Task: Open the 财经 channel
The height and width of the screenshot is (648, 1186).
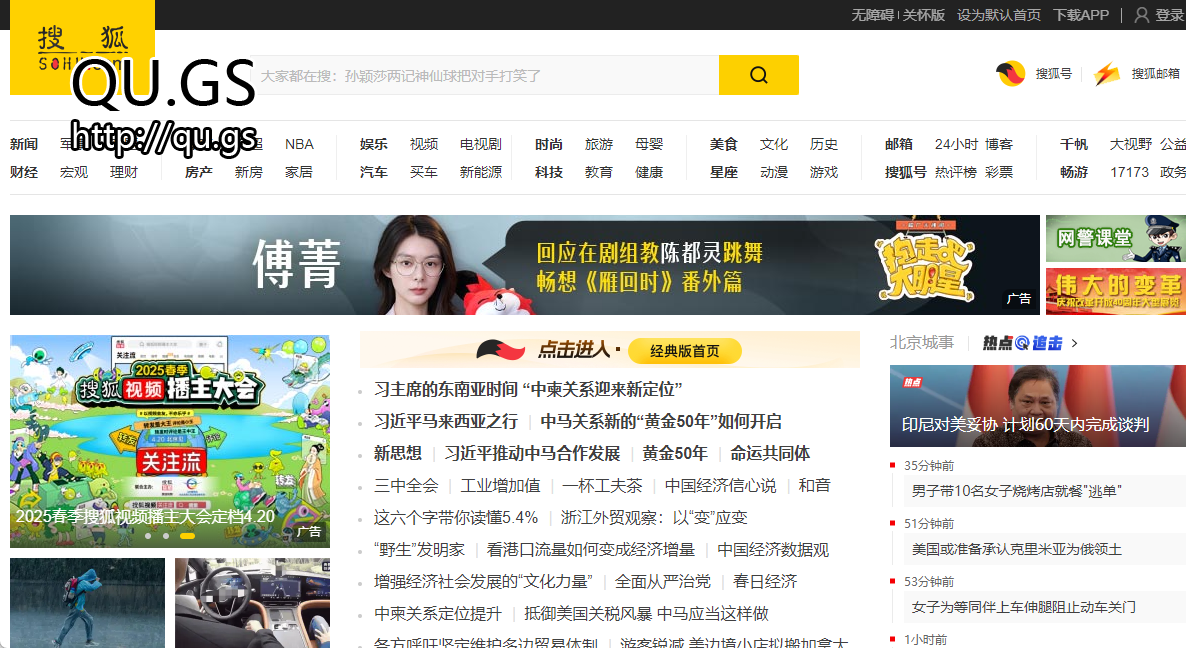Action: pos(24,172)
